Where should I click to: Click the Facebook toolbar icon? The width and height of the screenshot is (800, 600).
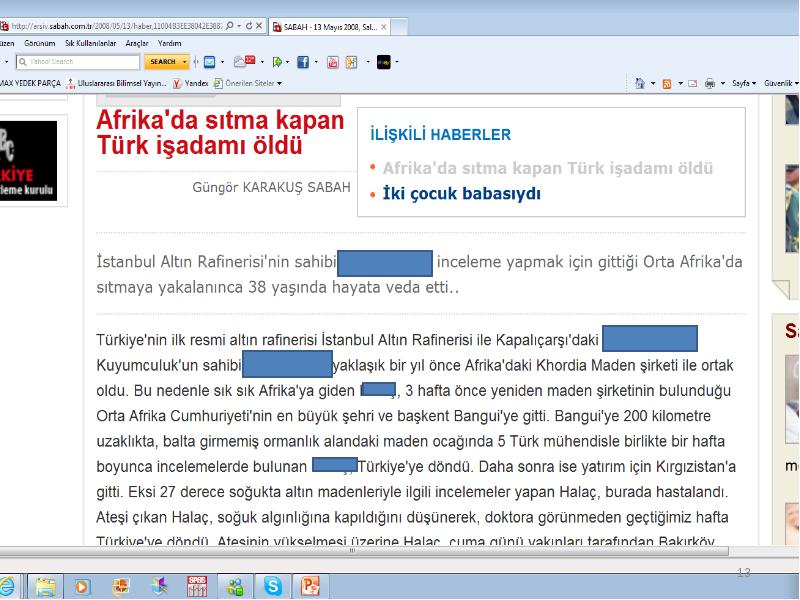303,62
